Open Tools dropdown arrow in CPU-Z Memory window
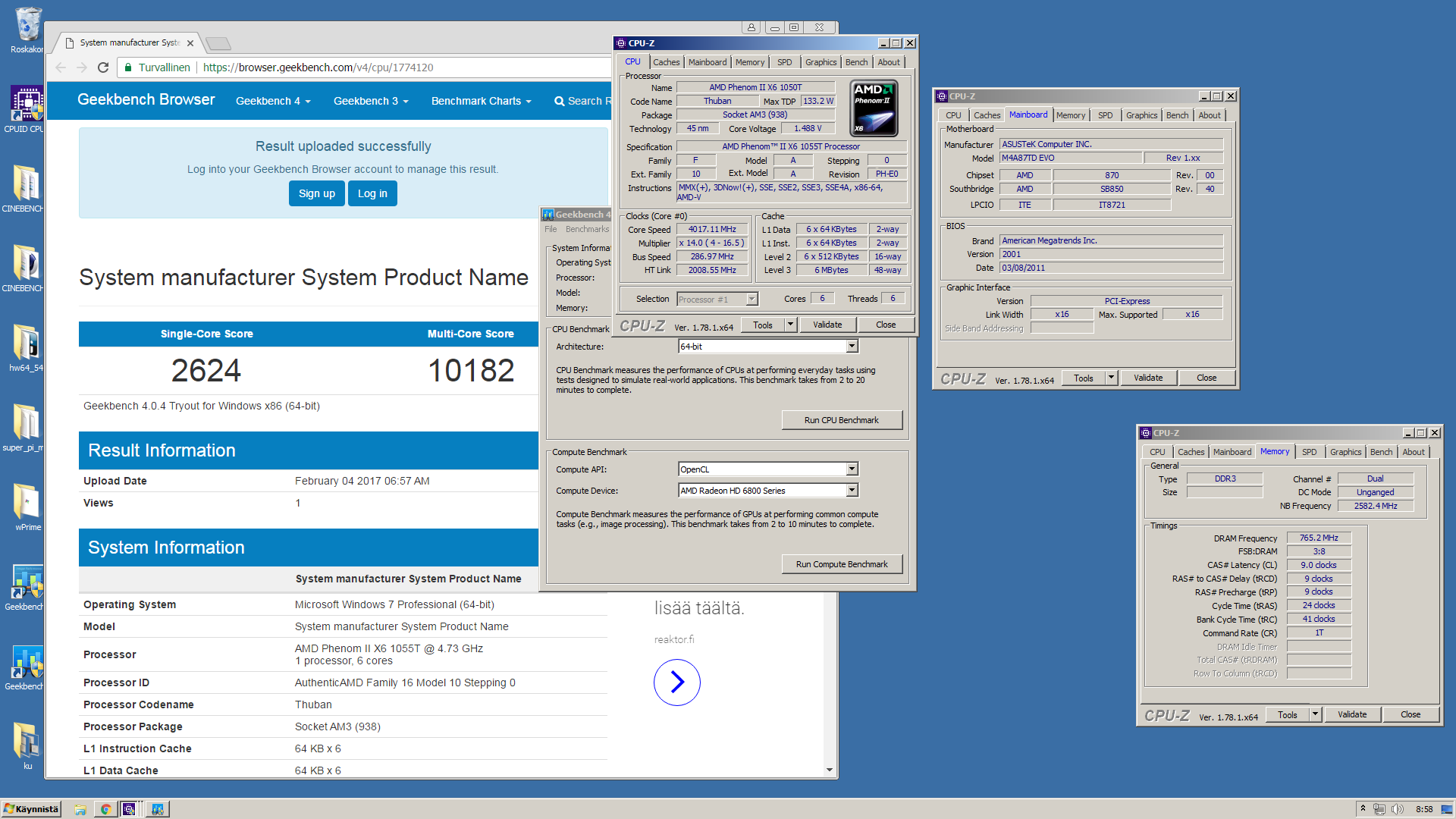Viewport: 1456px width, 819px height. click(x=1315, y=714)
